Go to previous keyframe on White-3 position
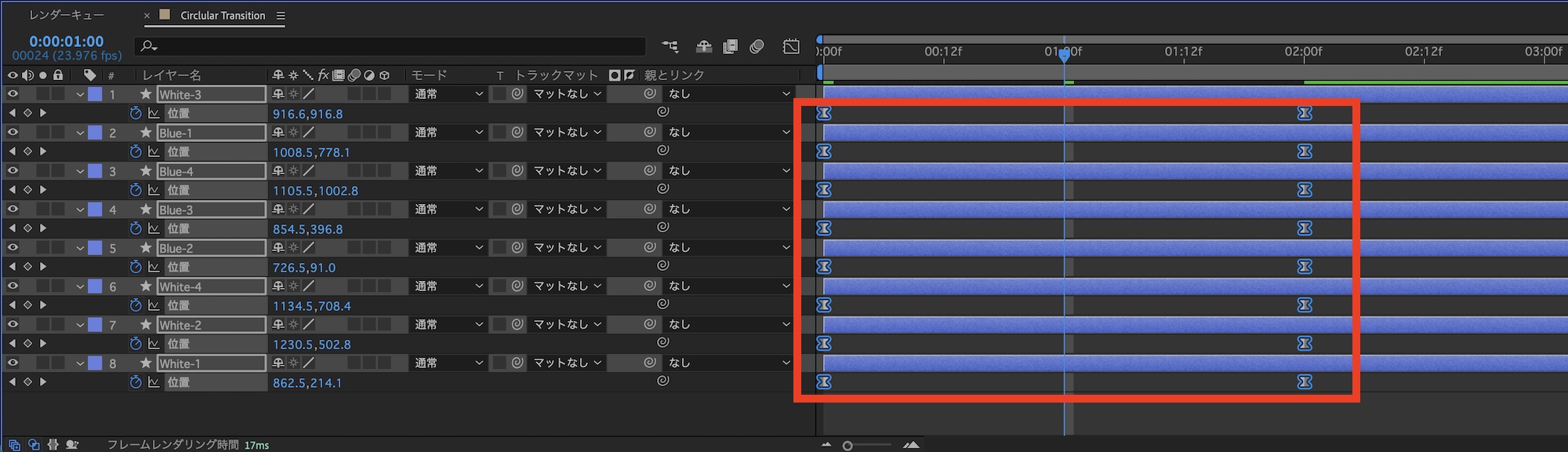The width and height of the screenshot is (1568, 452). [12, 113]
